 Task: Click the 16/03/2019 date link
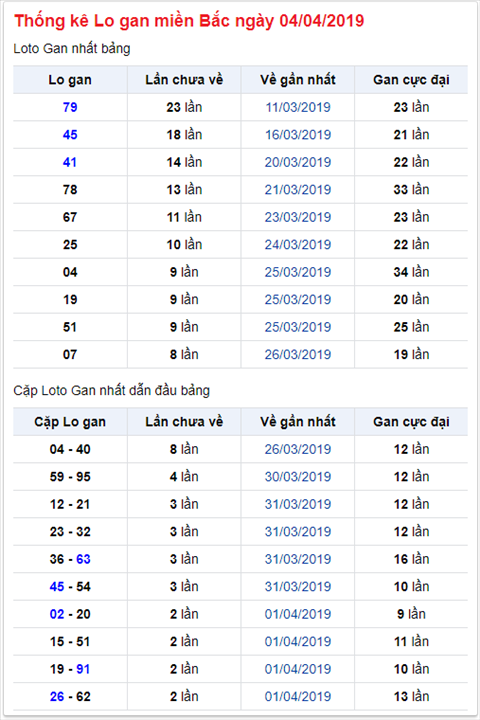click(298, 135)
